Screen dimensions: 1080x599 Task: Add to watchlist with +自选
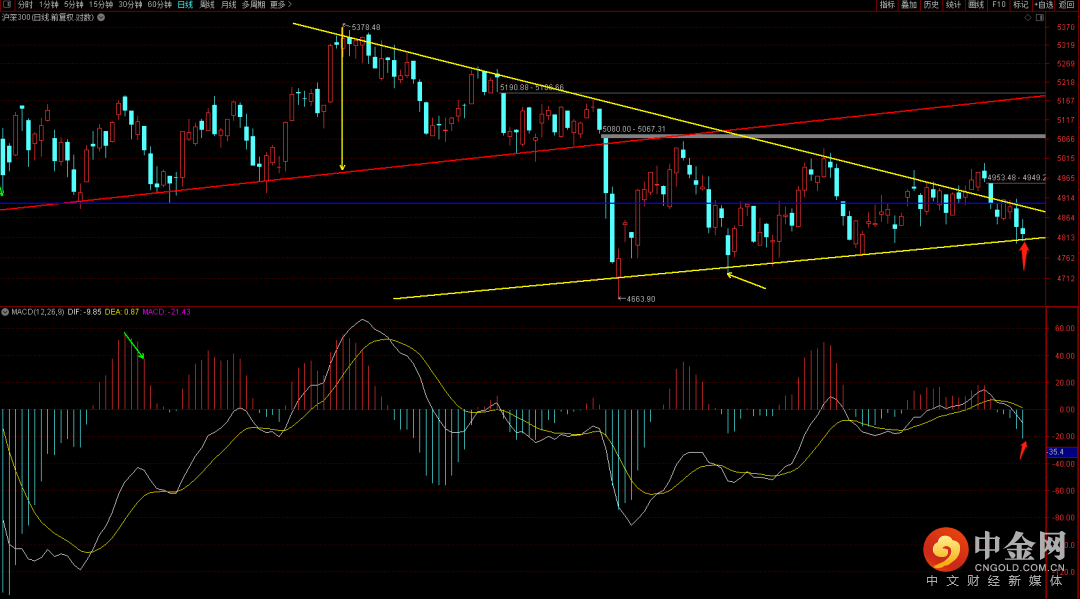pyautogui.click(x=1044, y=5)
